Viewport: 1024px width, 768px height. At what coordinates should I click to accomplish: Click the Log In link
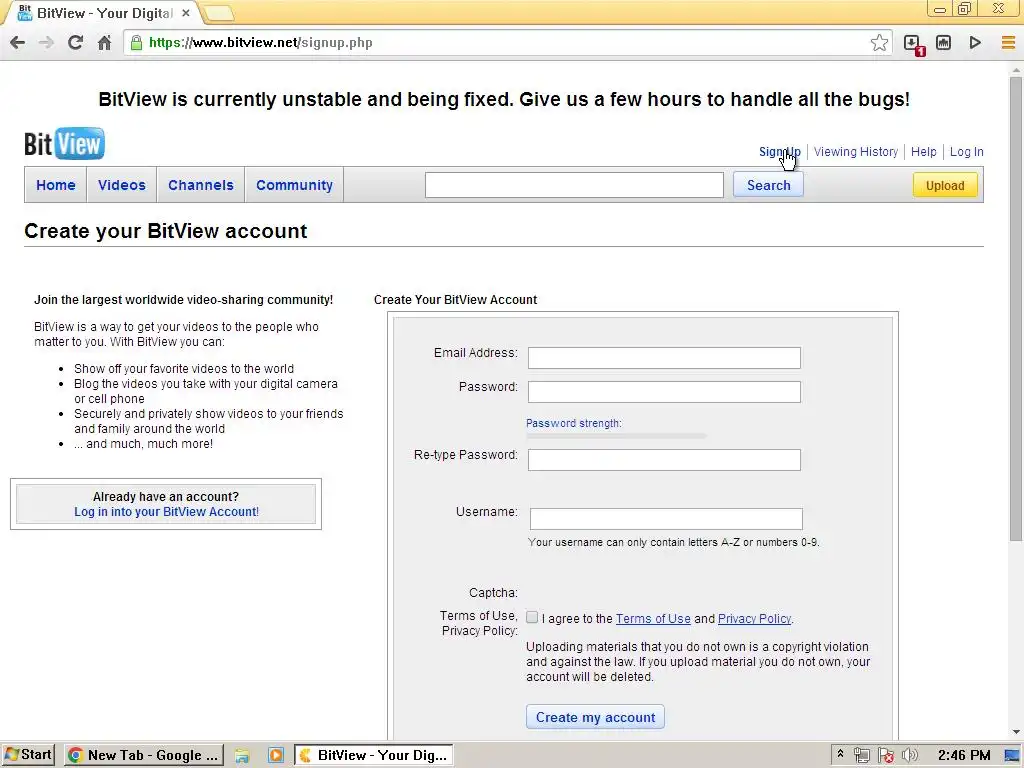click(966, 152)
